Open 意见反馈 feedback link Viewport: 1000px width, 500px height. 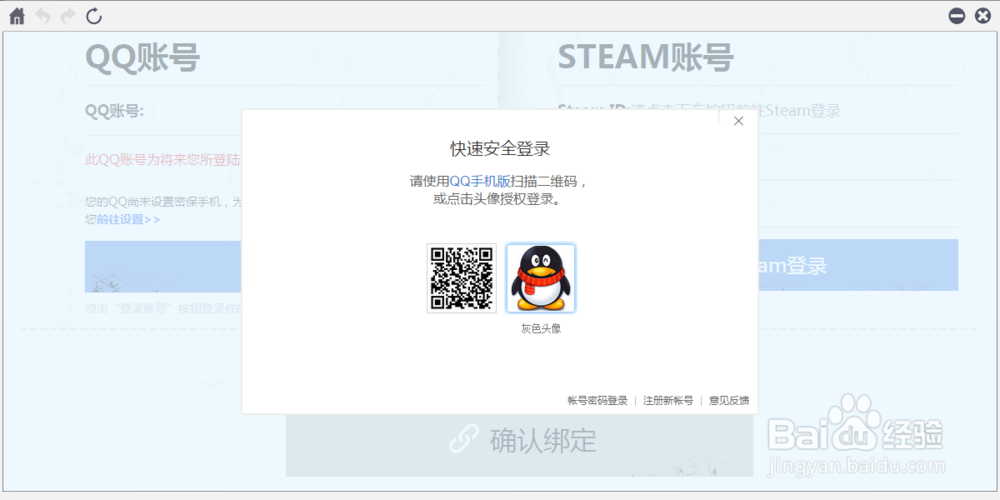(729, 401)
